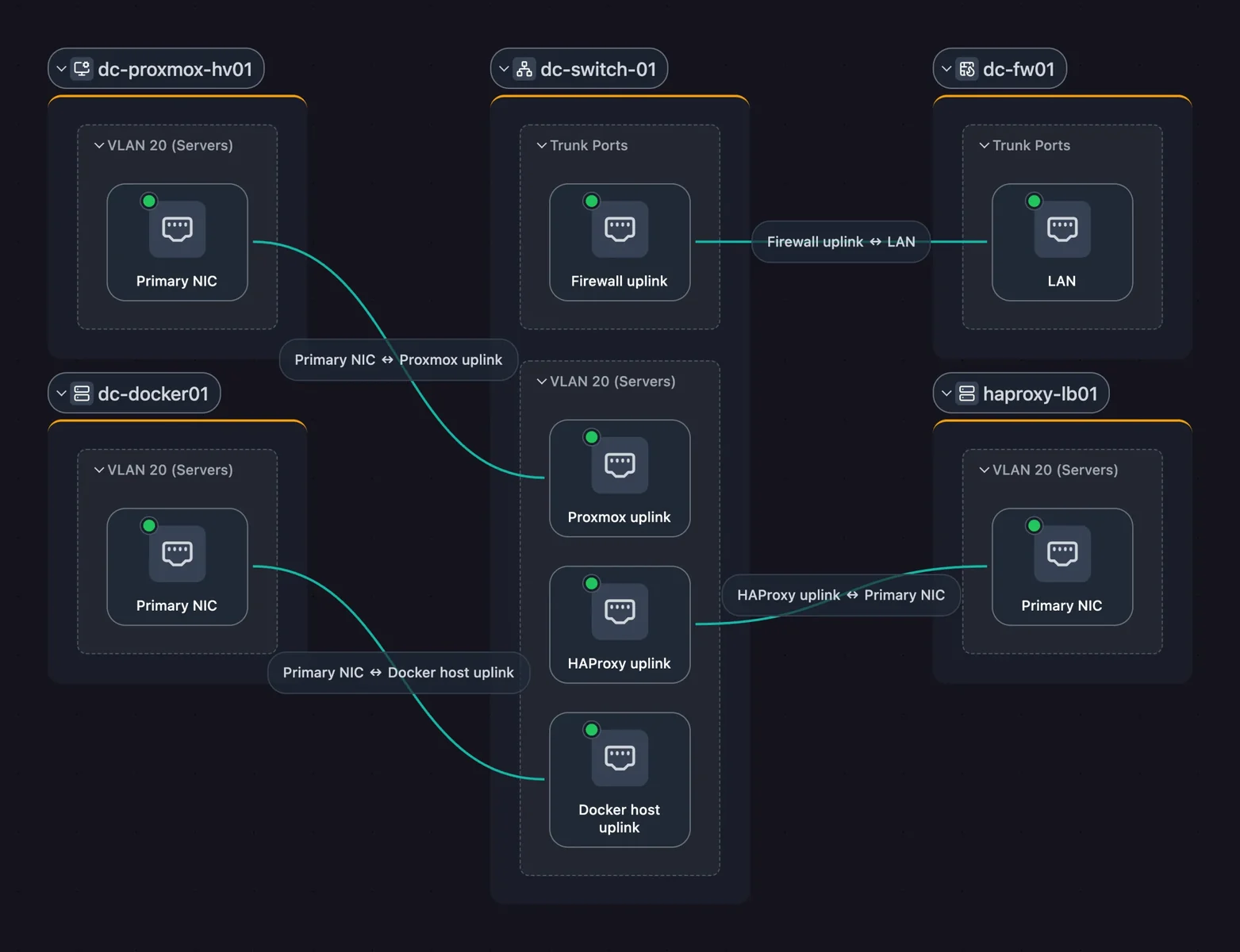
Task: Click the 'Docker host uplink' port name text
Action: coord(620,819)
